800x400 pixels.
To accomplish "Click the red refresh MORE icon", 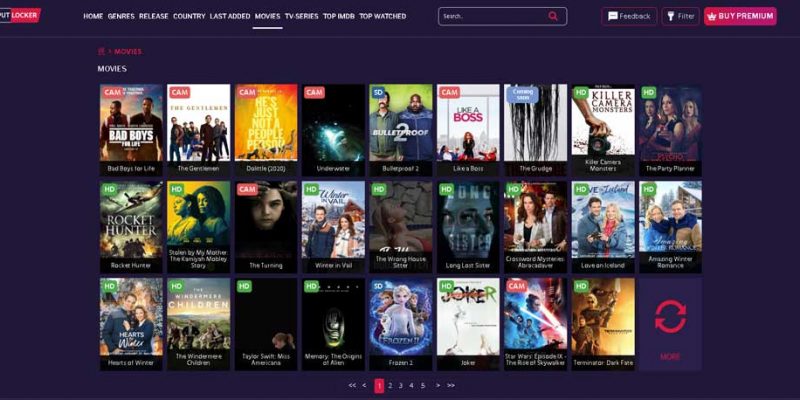I will pyautogui.click(x=670, y=317).
